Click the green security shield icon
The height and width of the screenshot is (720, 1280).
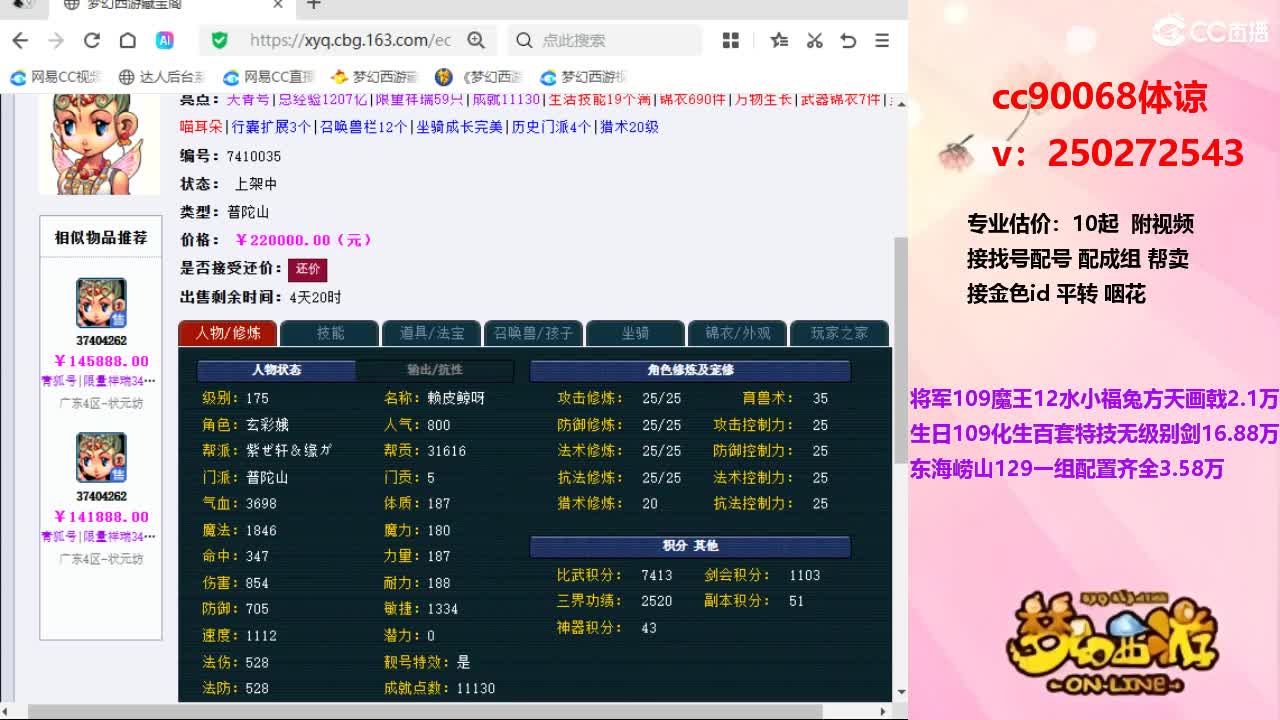(220, 40)
